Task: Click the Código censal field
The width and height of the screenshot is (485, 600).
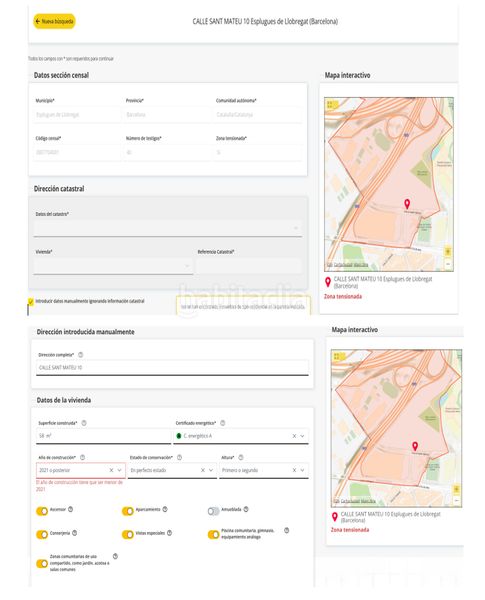Action: [77, 152]
